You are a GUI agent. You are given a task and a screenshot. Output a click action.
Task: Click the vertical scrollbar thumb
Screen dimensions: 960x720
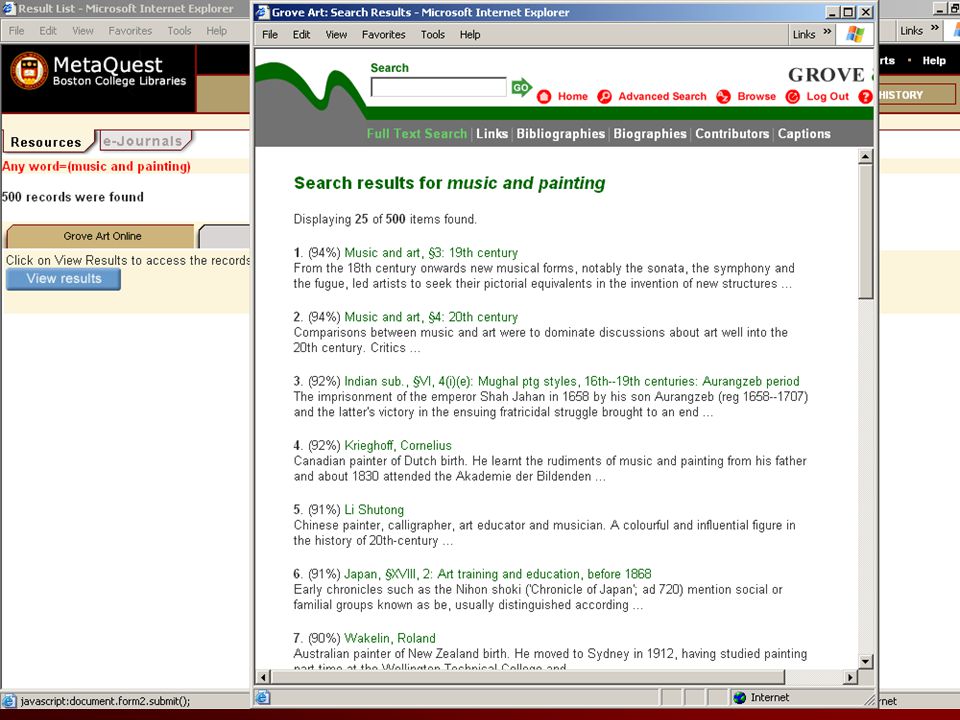click(865, 231)
